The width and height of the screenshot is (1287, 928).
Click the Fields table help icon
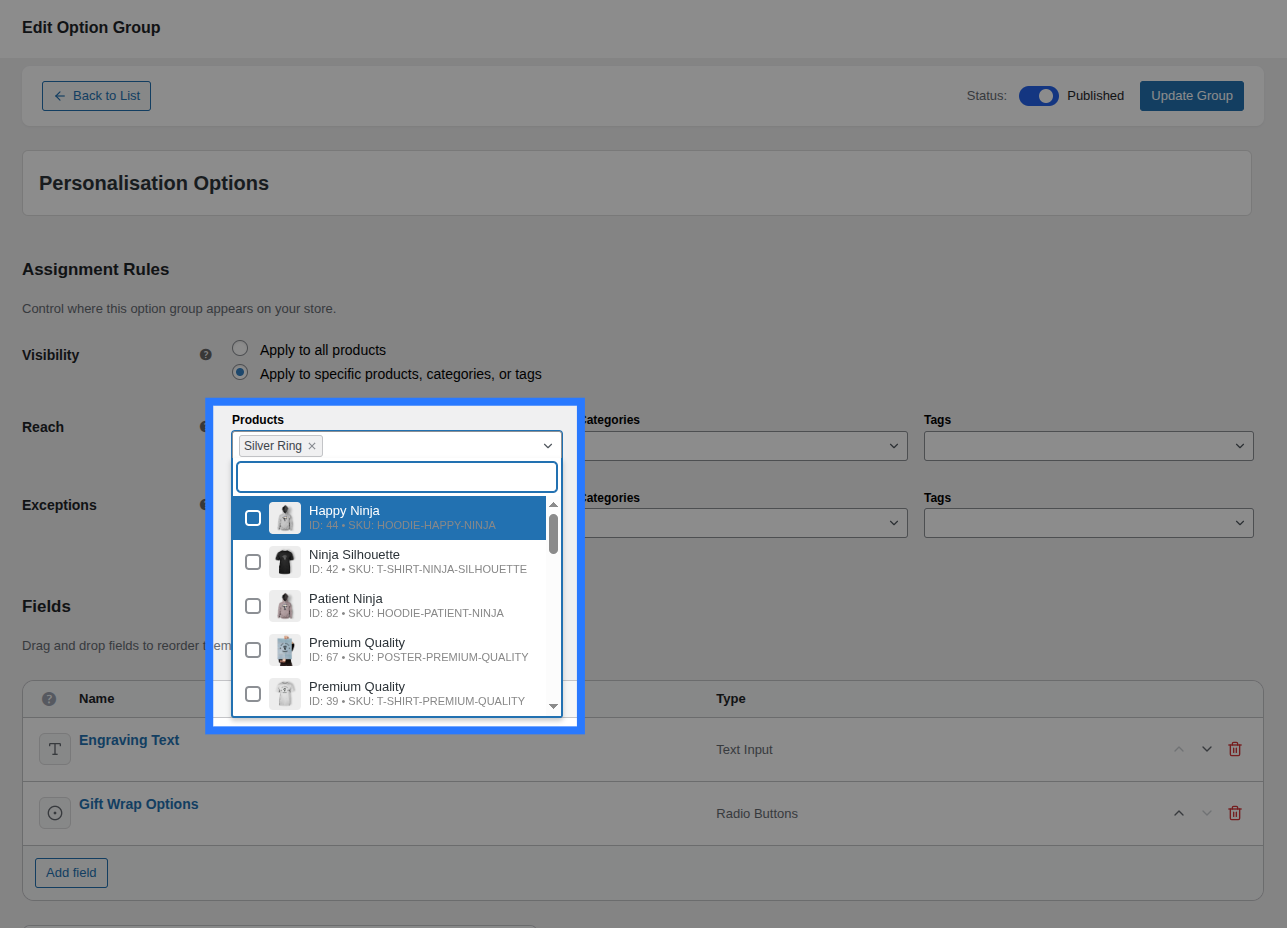pyautogui.click(x=49, y=699)
